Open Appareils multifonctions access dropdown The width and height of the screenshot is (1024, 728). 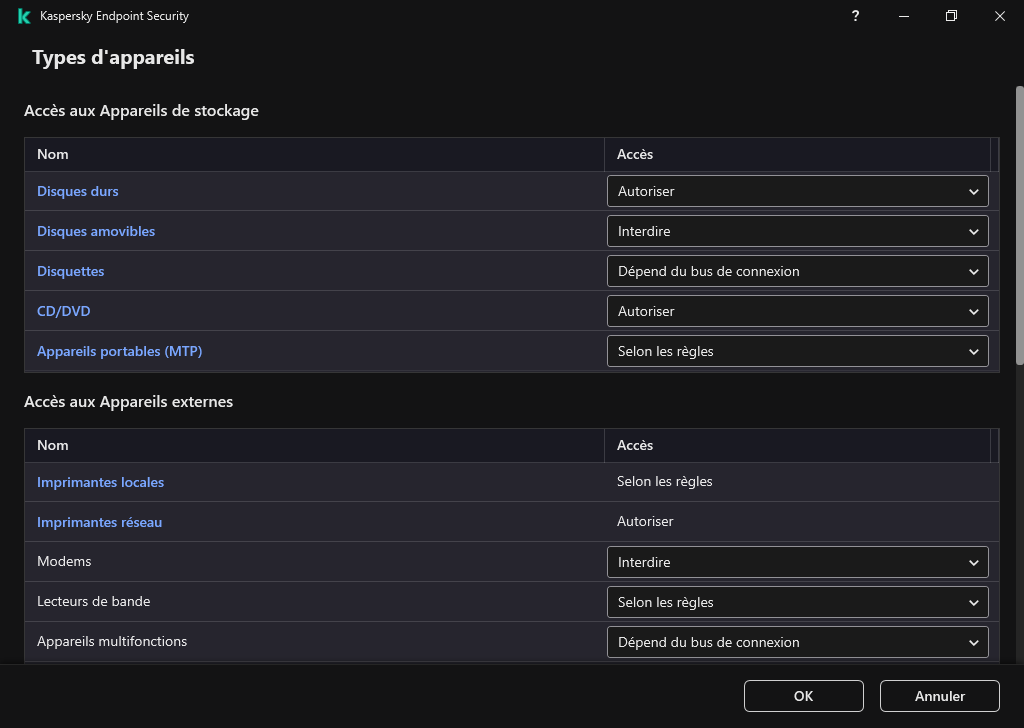coord(797,642)
